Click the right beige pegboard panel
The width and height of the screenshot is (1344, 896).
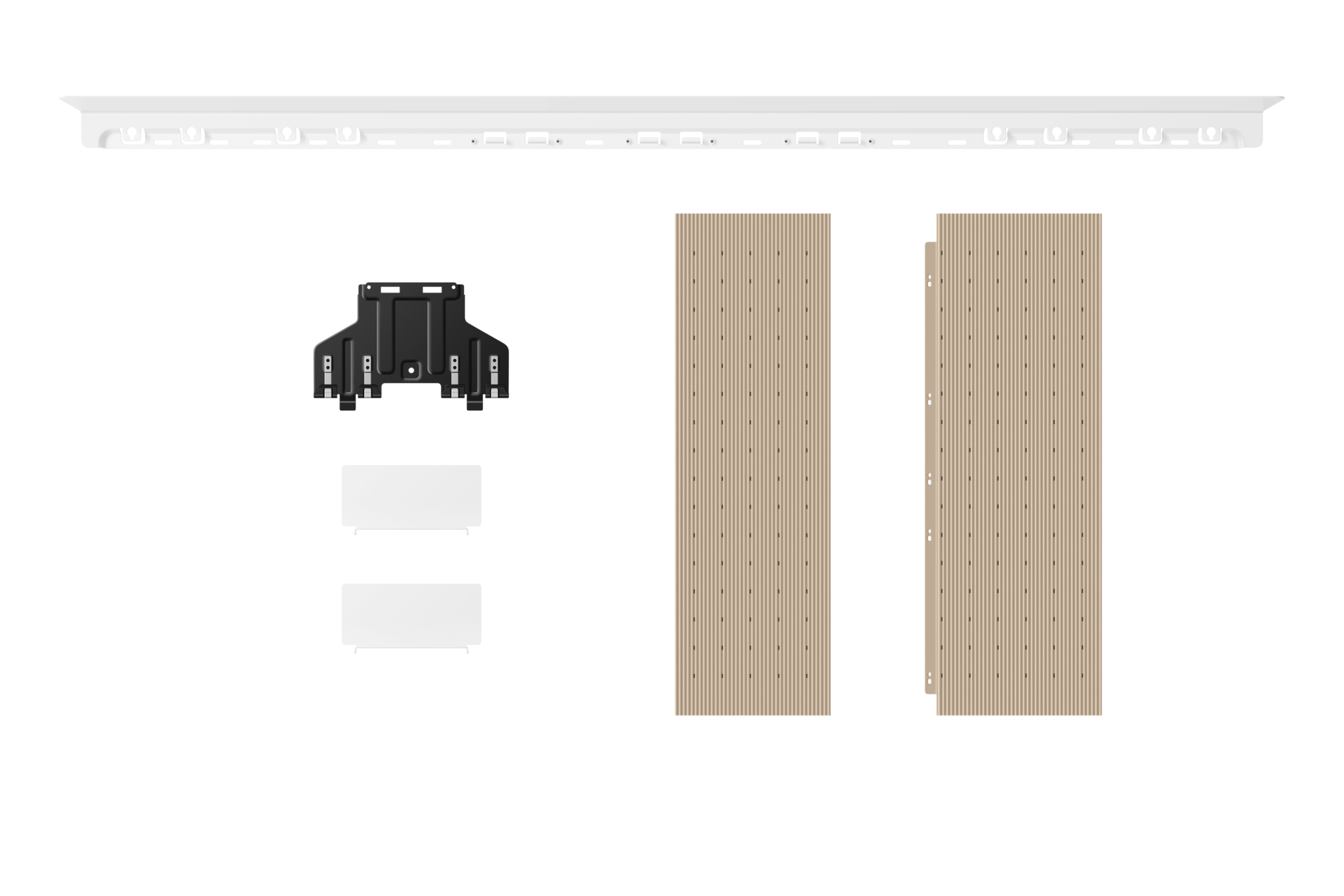coord(1018,464)
